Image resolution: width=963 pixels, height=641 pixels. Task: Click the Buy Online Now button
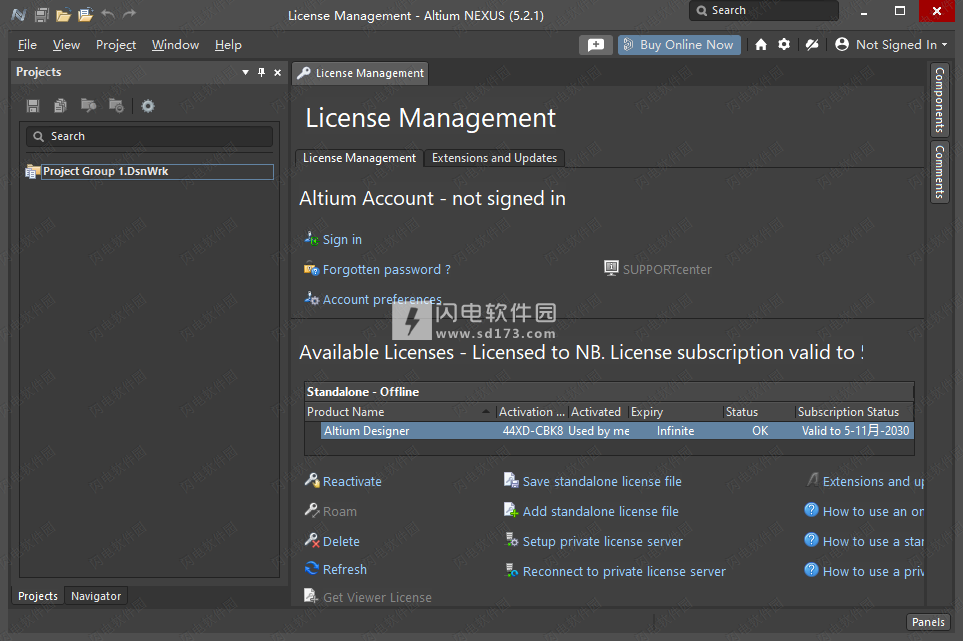(679, 45)
